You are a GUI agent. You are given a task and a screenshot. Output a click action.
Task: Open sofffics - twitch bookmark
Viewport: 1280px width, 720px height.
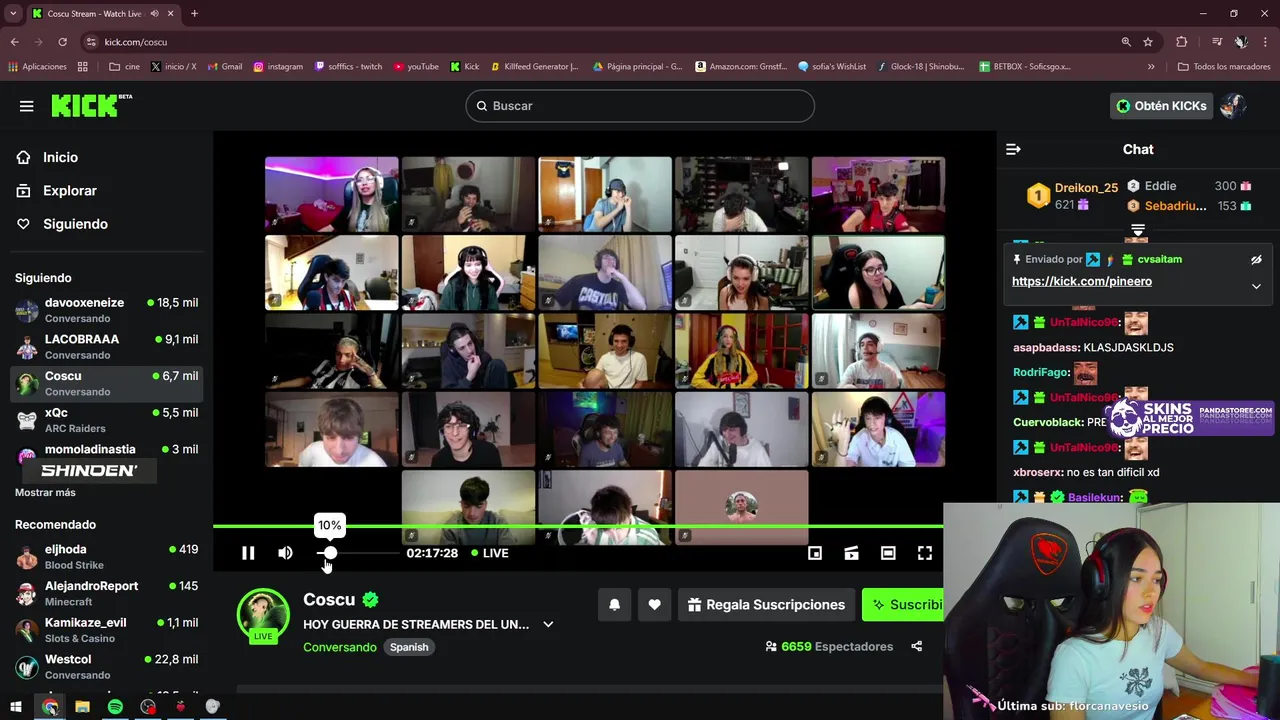348,67
